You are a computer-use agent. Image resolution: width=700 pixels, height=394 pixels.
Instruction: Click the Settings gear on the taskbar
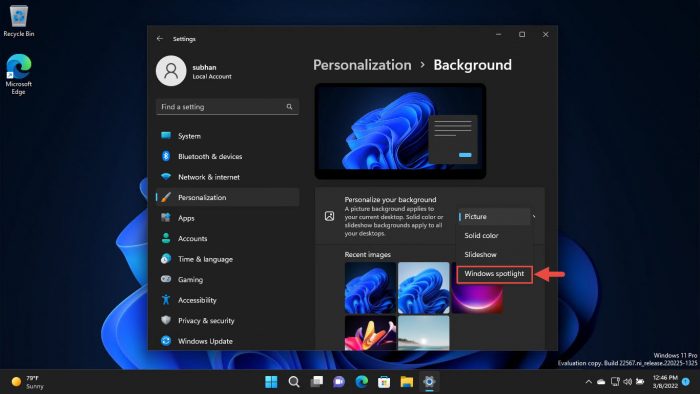(429, 382)
